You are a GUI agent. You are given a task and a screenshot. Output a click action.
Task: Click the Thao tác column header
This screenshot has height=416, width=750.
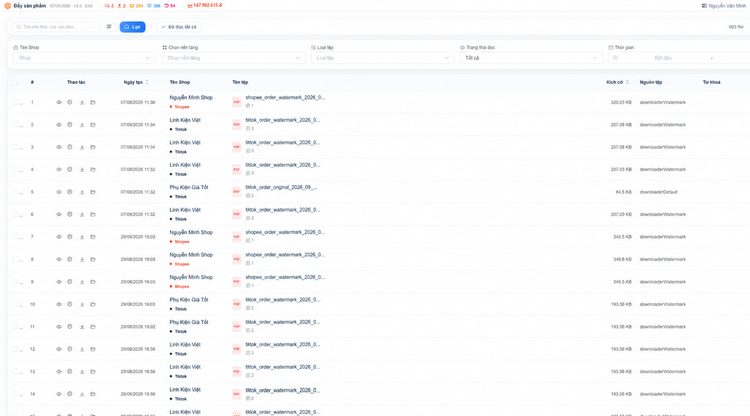pyautogui.click(x=76, y=82)
